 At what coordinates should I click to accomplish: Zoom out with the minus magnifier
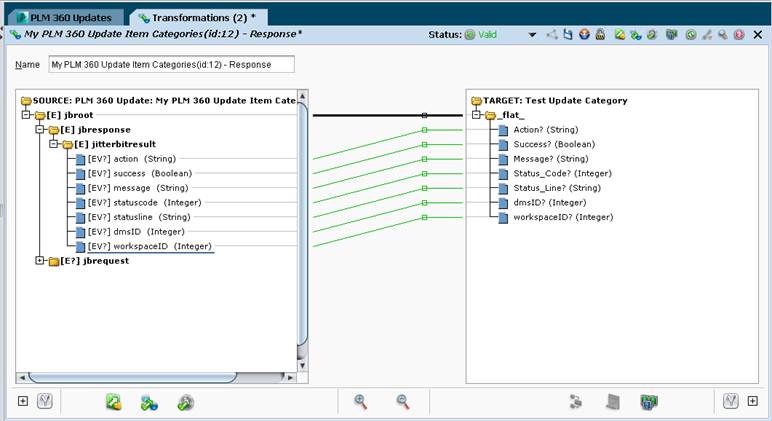click(x=403, y=402)
